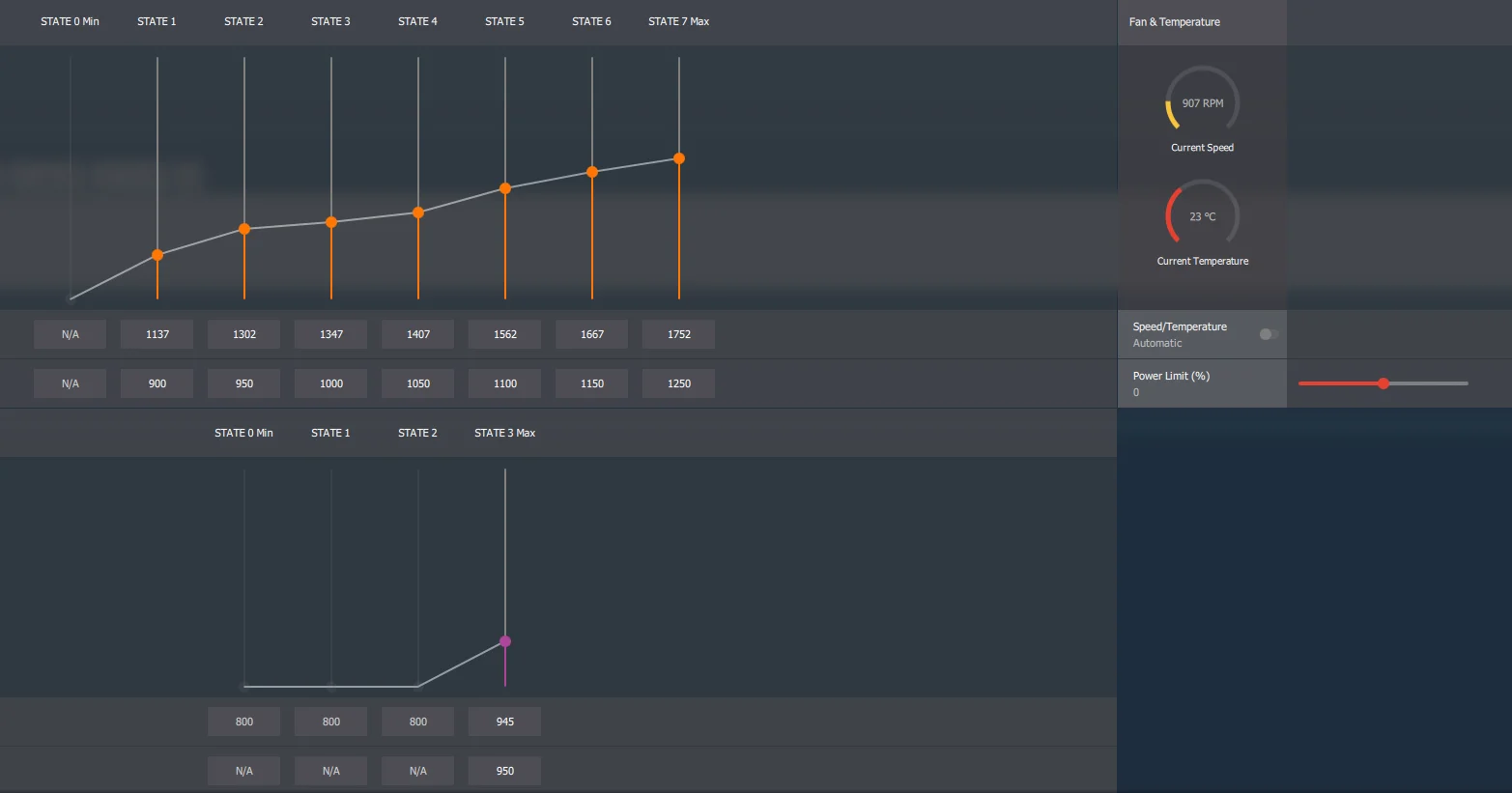This screenshot has width=1512, height=793.
Task: Click the 945 memory frequency field
Action: [505, 722]
